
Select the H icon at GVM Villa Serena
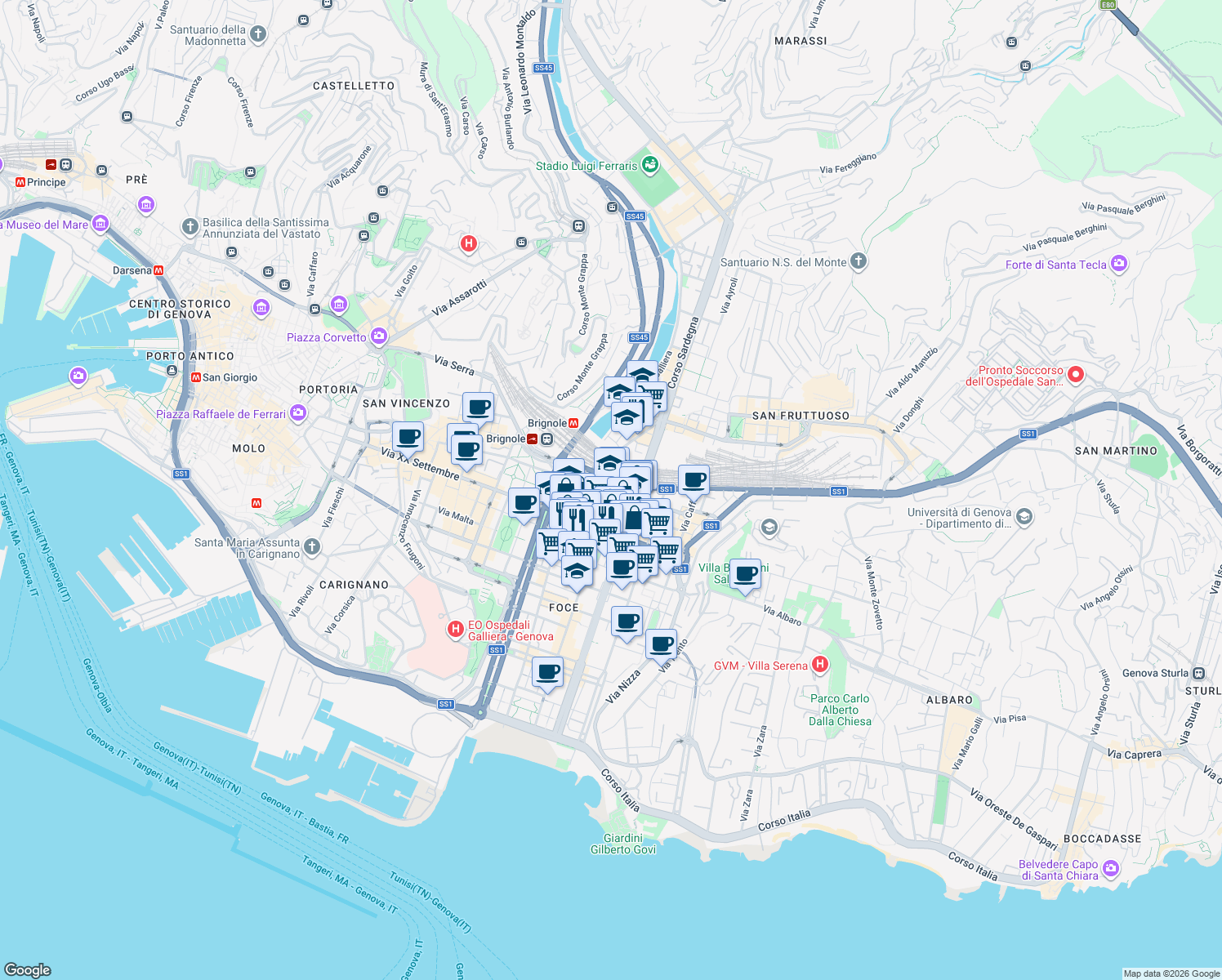coord(819,664)
